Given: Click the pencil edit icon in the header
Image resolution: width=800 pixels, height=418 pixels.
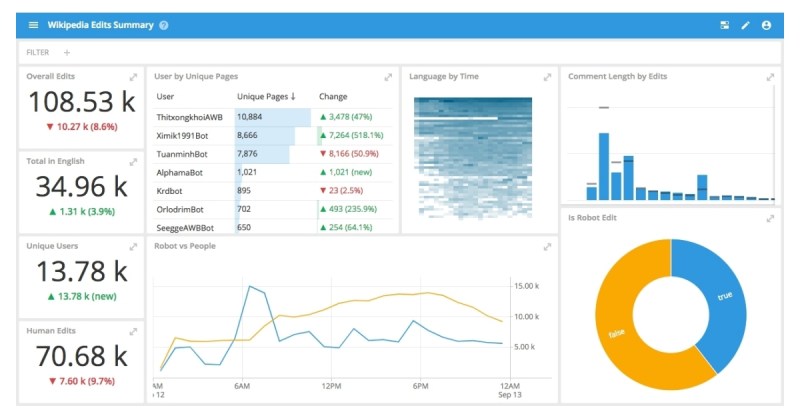Looking at the screenshot, I should pyautogui.click(x=745, y=25).
